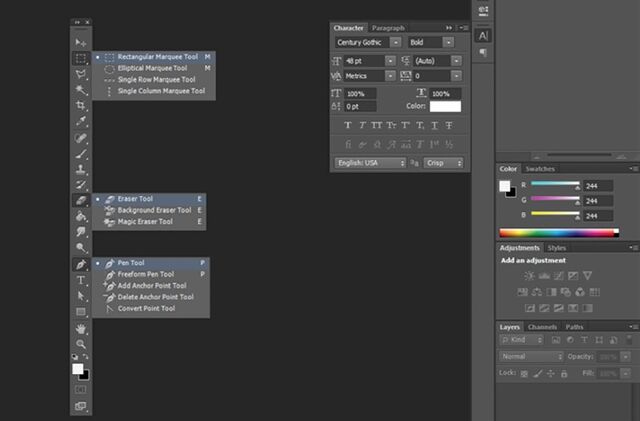Select the Move tool in toolbar
The width and height of the screenshot is (640, 421).
[x=81, y=42]
